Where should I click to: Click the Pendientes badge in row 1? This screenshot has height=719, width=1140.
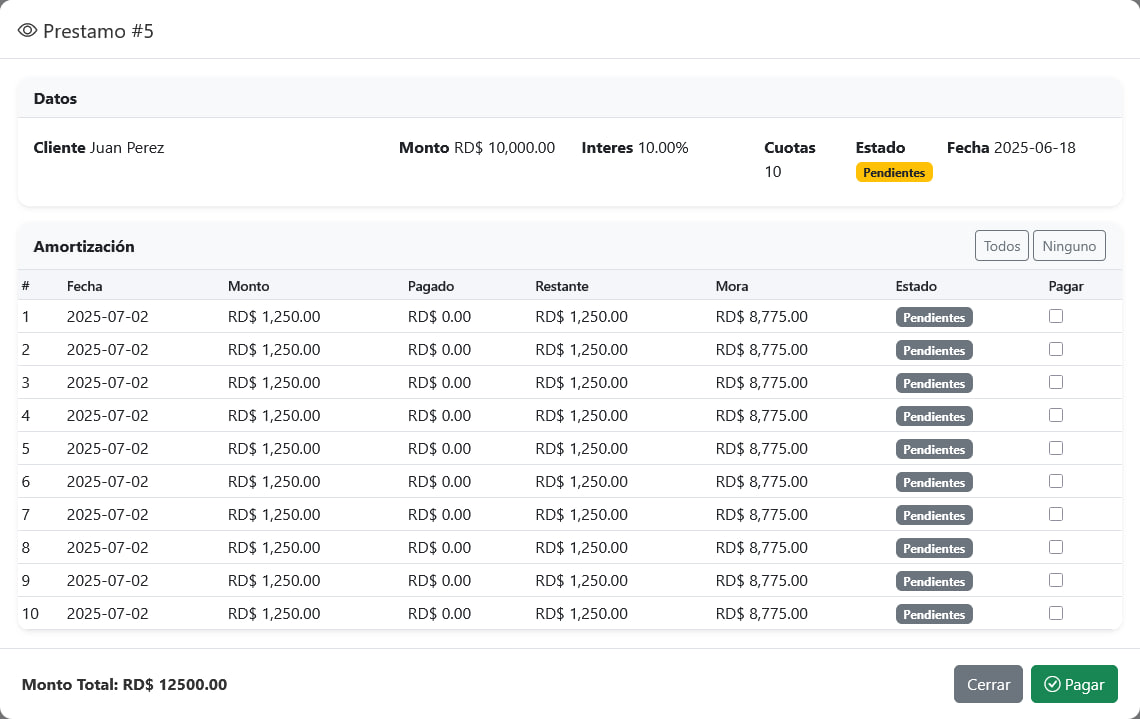(934, 318)
